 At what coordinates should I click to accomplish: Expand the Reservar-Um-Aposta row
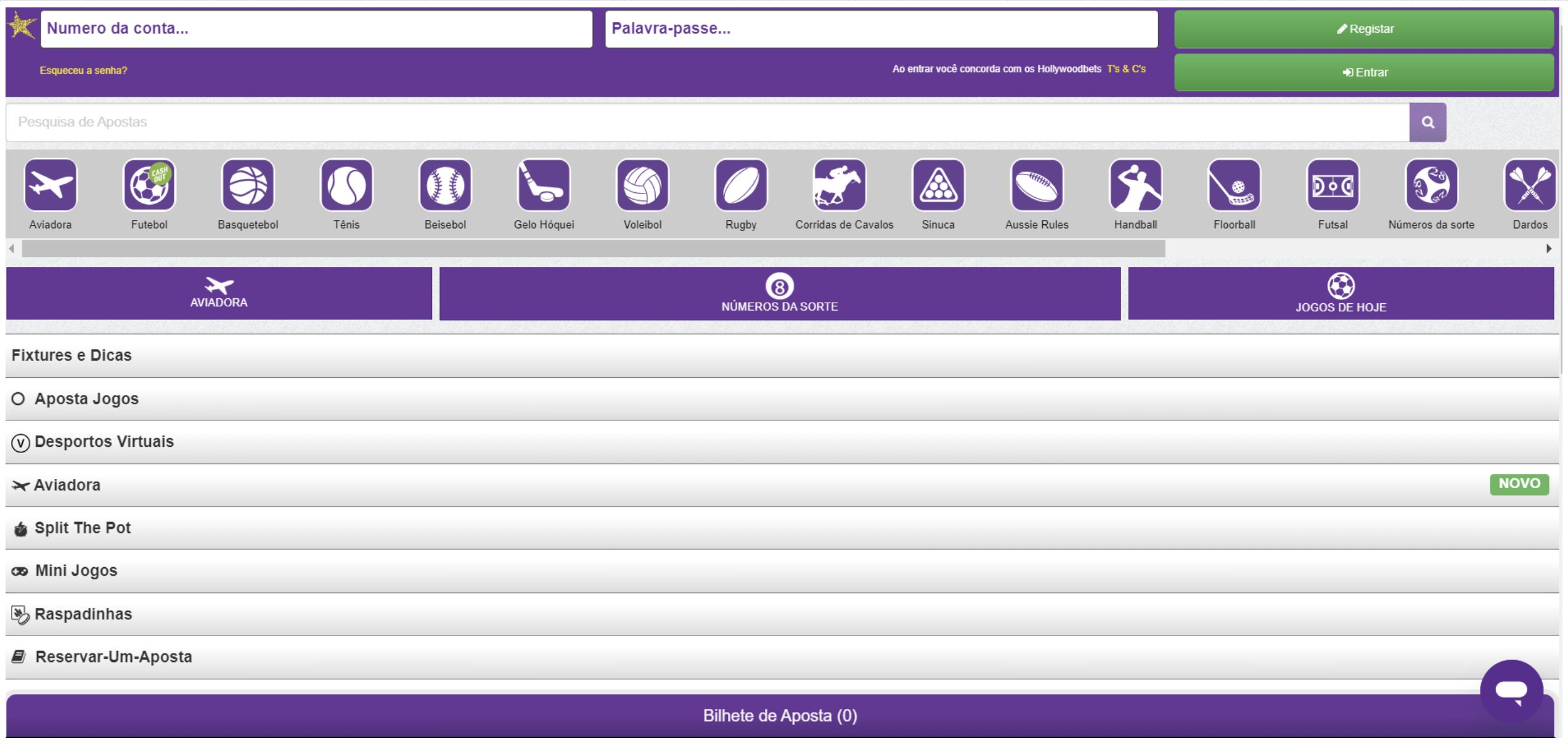pos(782,658)
